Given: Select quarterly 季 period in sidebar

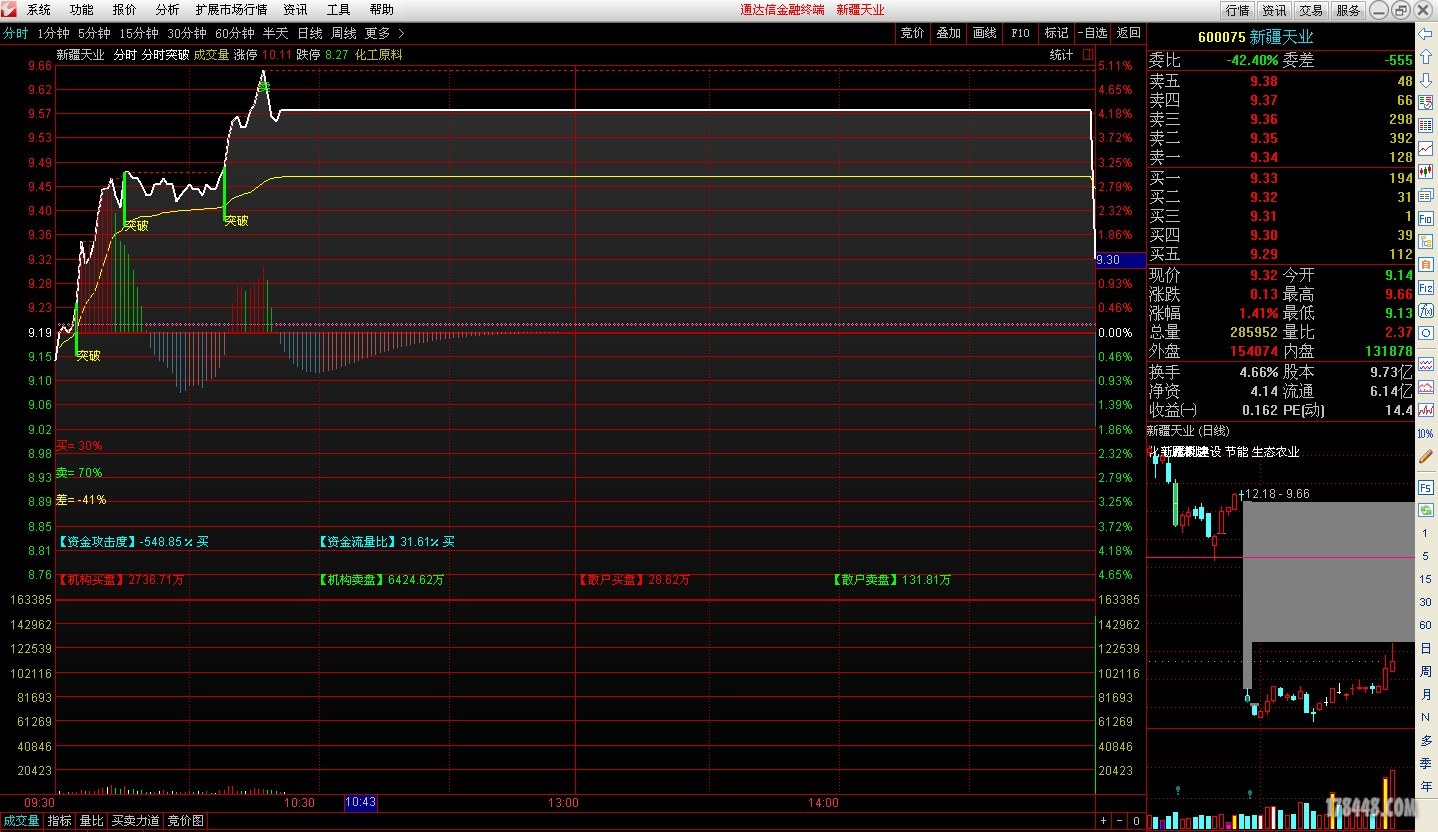Looking at the screenshot, I should 1425,763.
